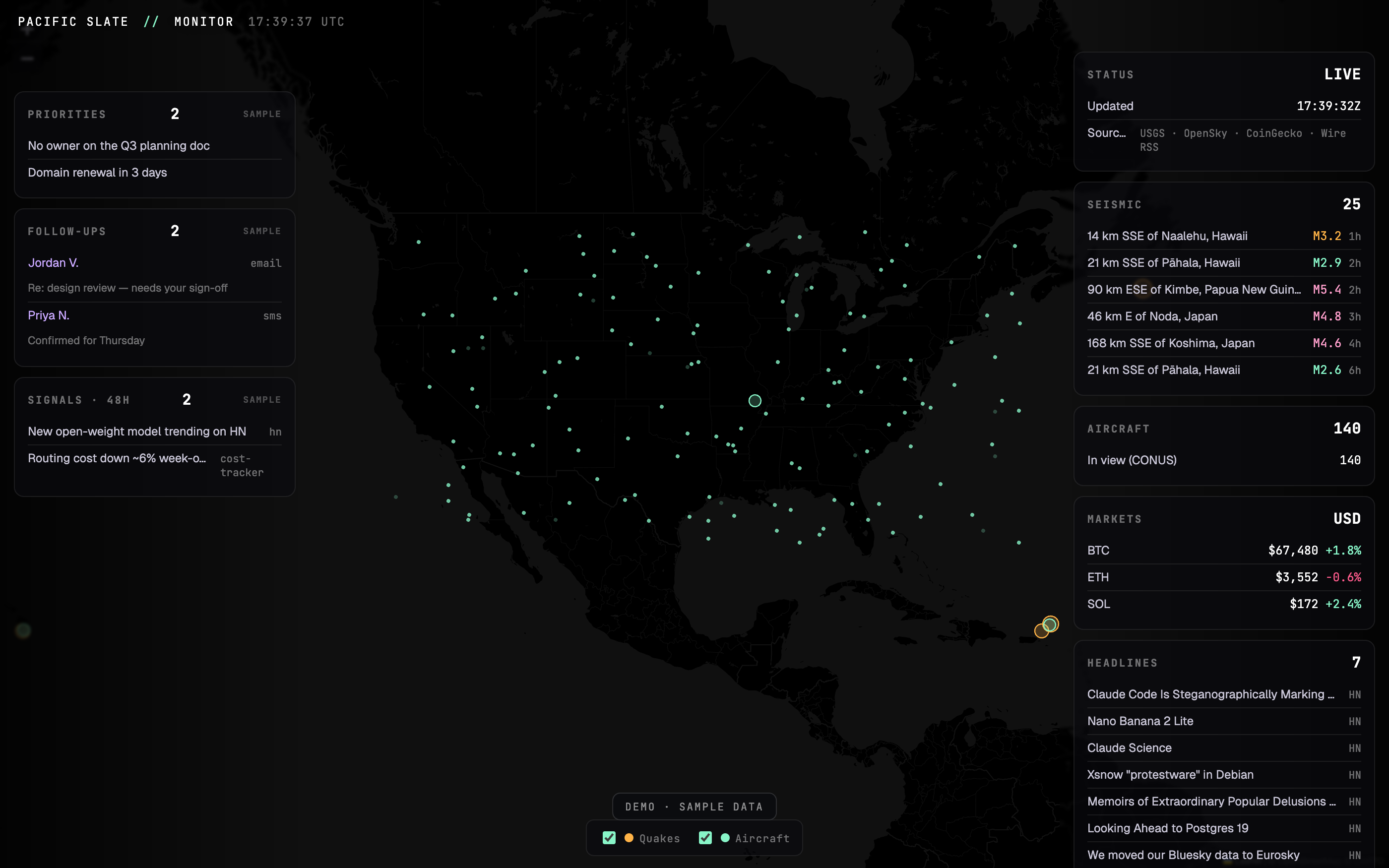
Task: Click the PACIFIC SLATE title
Action: pos(73,22)
